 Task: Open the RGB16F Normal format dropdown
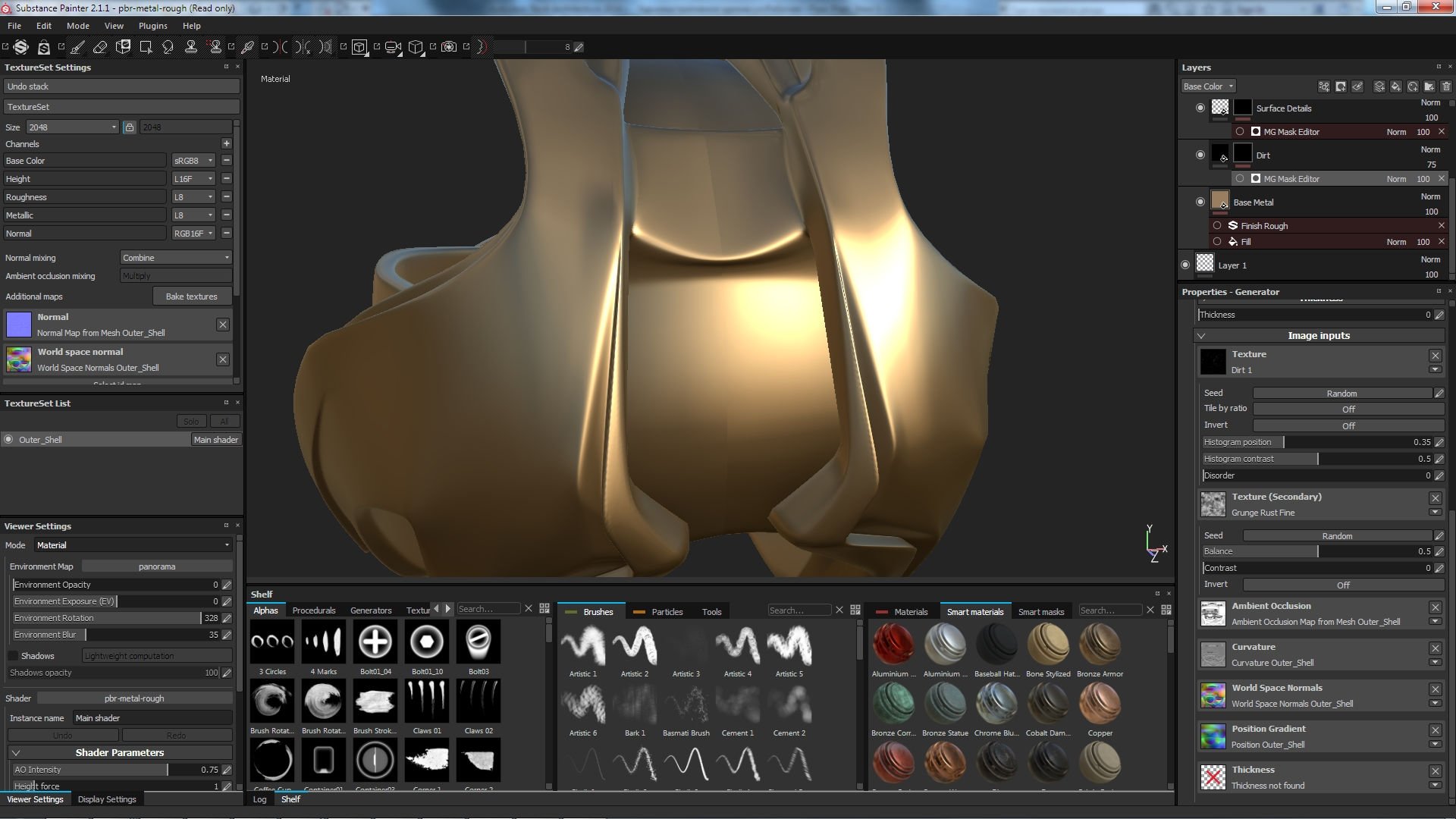193,234
